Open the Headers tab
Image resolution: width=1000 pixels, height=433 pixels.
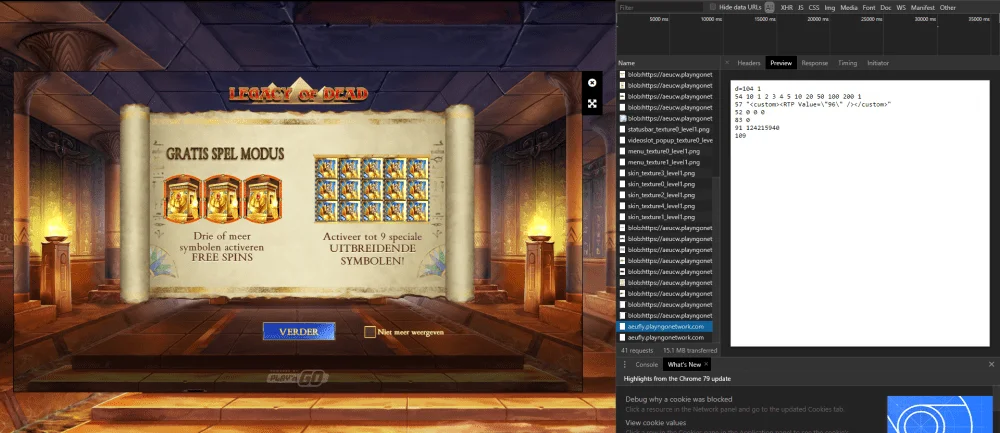(x=749, y=63)
